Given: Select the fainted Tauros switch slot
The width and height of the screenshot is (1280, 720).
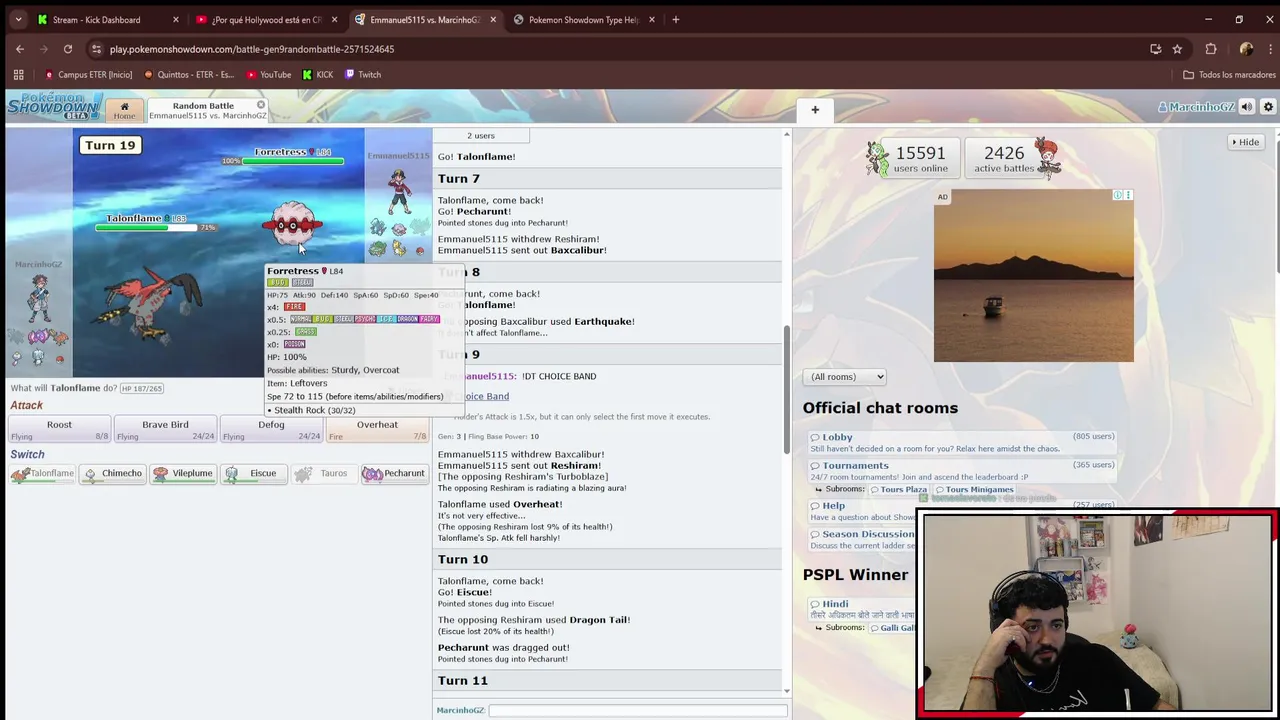Looking at the screenshot, I should (323, 474).
